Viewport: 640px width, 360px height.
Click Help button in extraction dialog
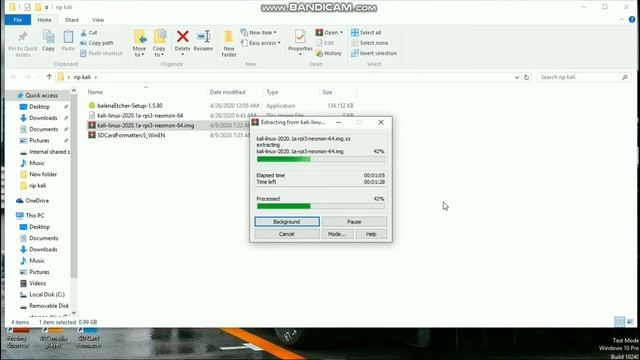(x=371, y=234)
